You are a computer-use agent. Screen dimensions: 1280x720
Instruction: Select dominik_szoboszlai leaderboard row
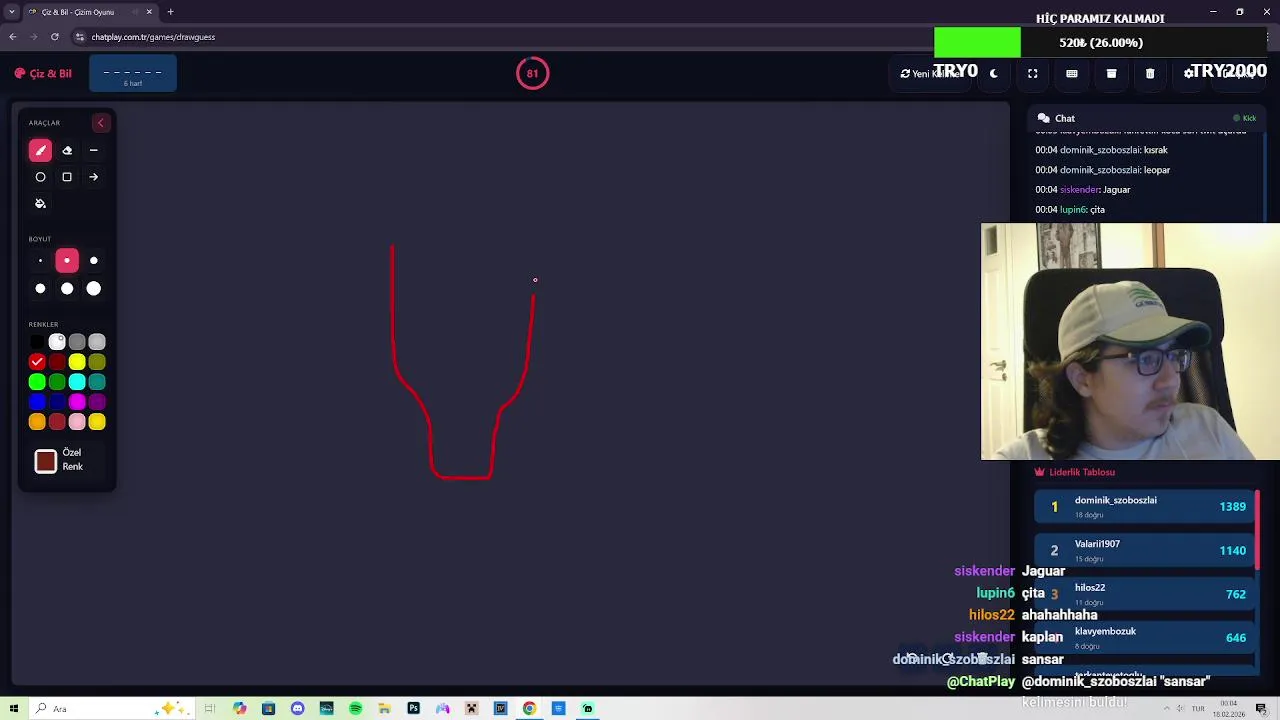(1143, 507)
